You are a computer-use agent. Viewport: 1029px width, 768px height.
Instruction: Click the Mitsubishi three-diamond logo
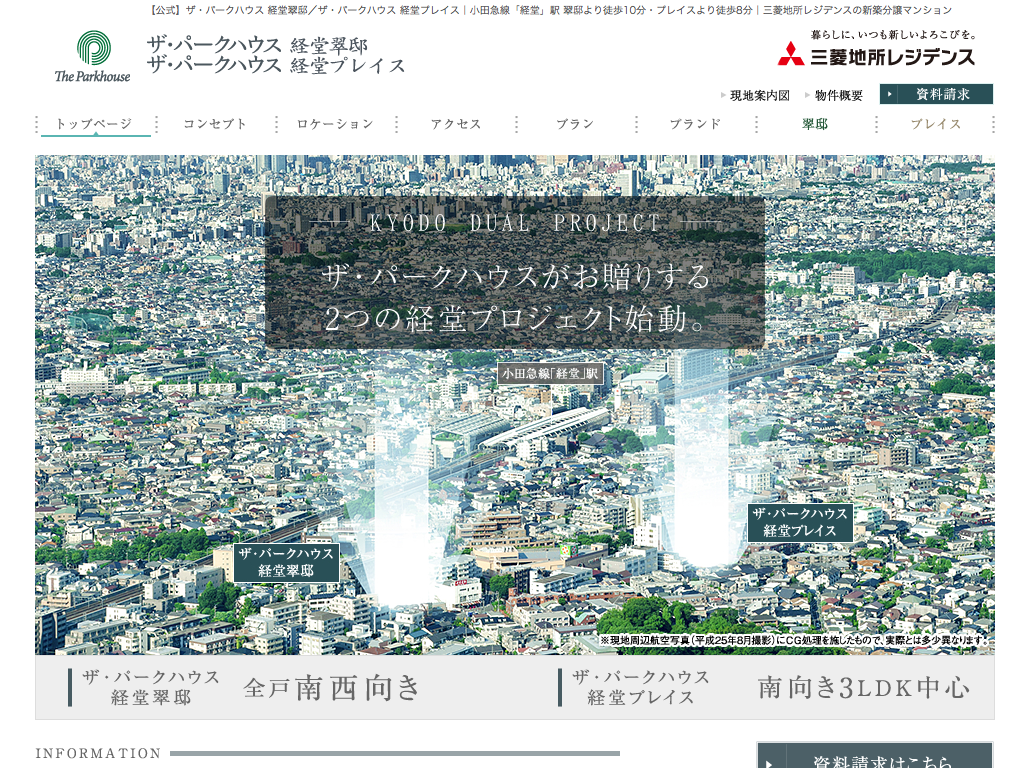pyautogui.click(x=791, y=54)
